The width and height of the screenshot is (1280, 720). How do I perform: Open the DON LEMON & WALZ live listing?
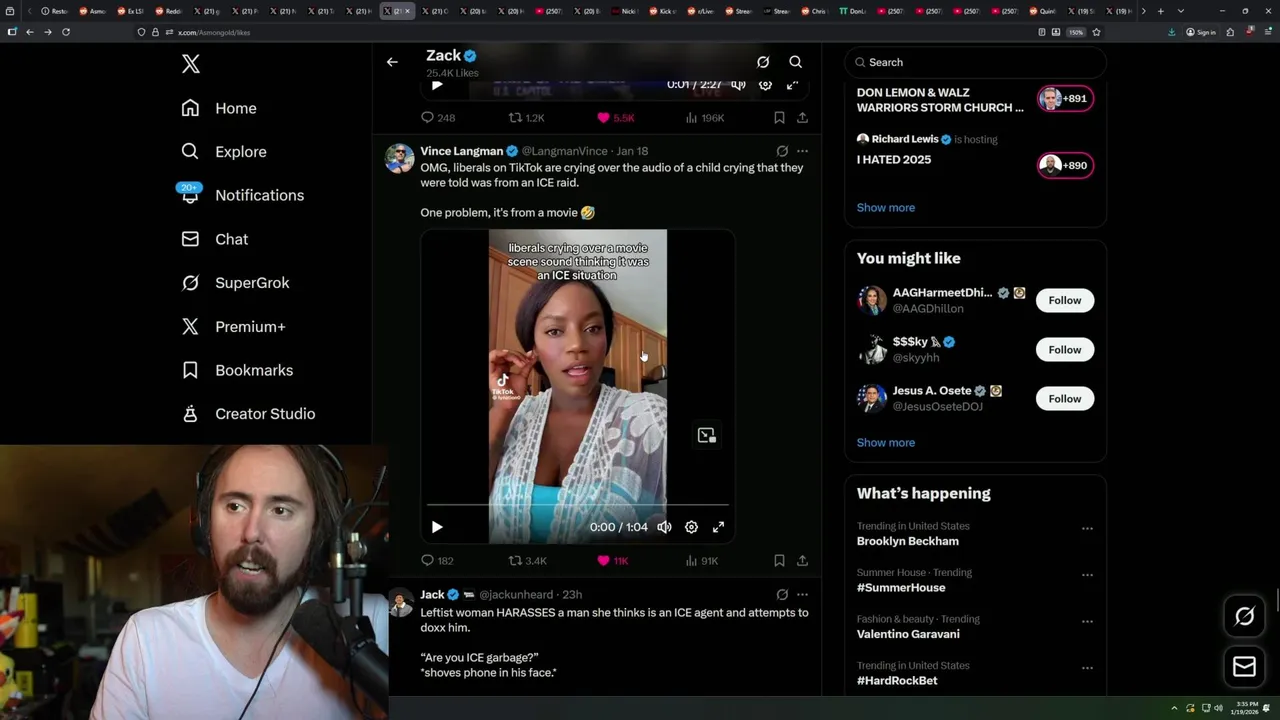pos(940,100)
